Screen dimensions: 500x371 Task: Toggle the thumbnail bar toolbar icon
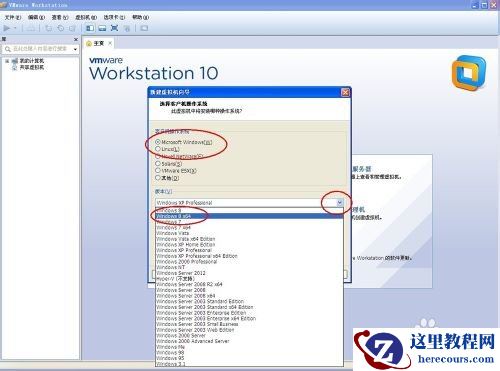point(102,28)
